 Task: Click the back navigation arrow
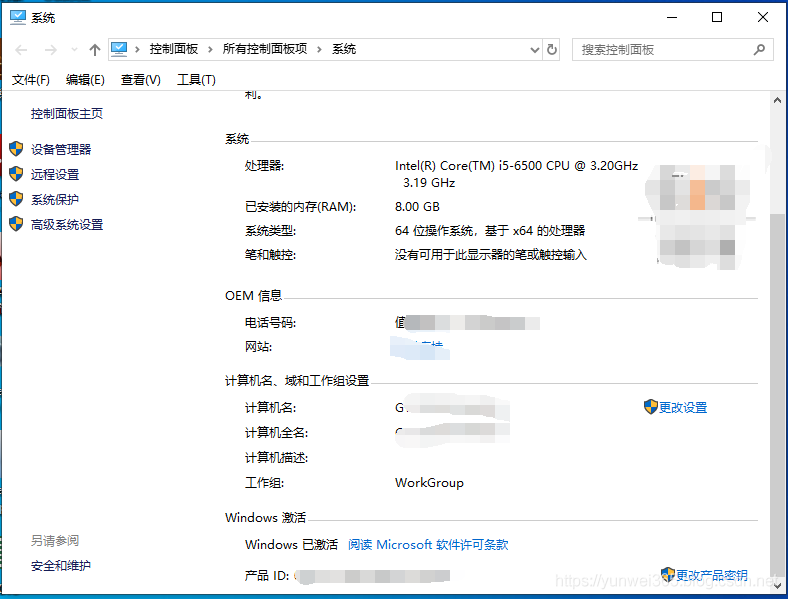(x=21, y=50)
